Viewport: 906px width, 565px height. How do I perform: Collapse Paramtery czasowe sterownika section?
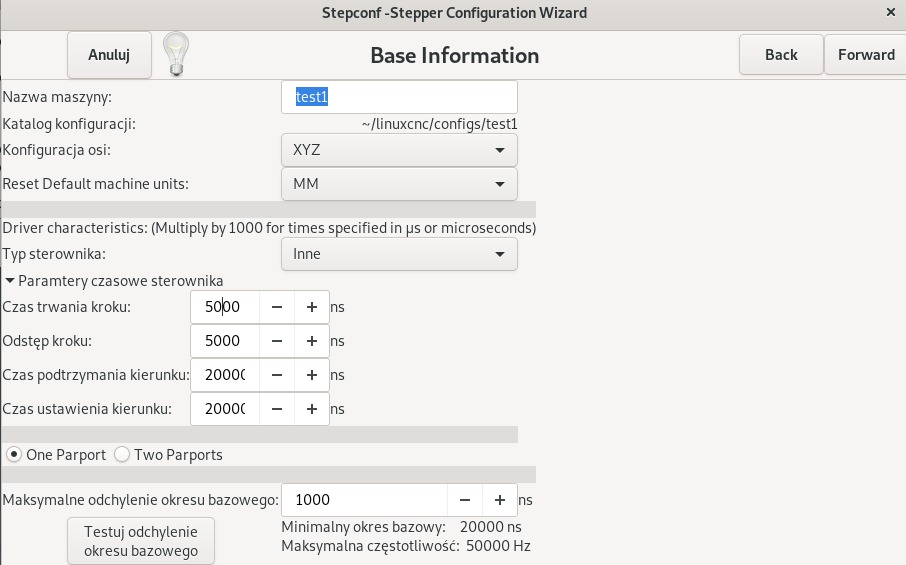point(114,281)
